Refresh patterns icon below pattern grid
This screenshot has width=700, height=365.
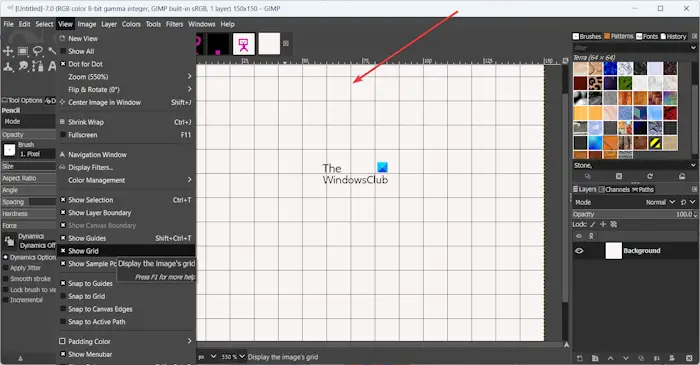pos(650,176)
